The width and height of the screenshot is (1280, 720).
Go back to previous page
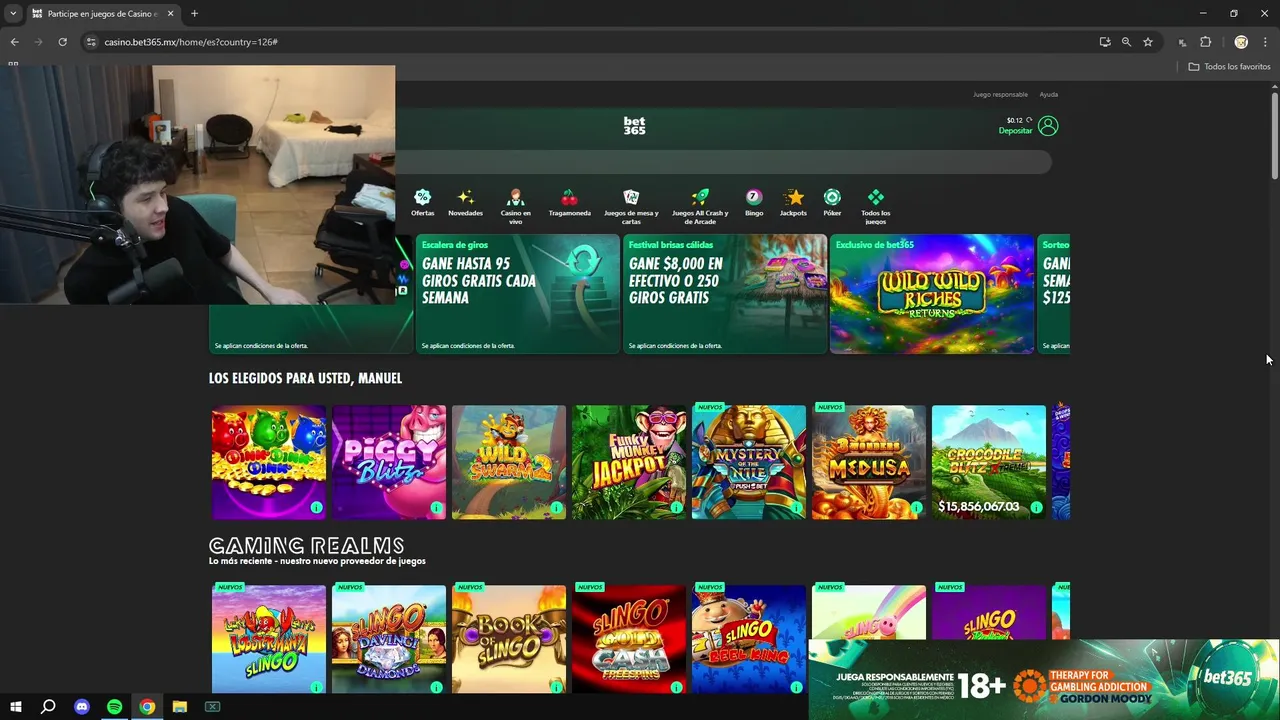pyautogui.click(x=14, y=42)
